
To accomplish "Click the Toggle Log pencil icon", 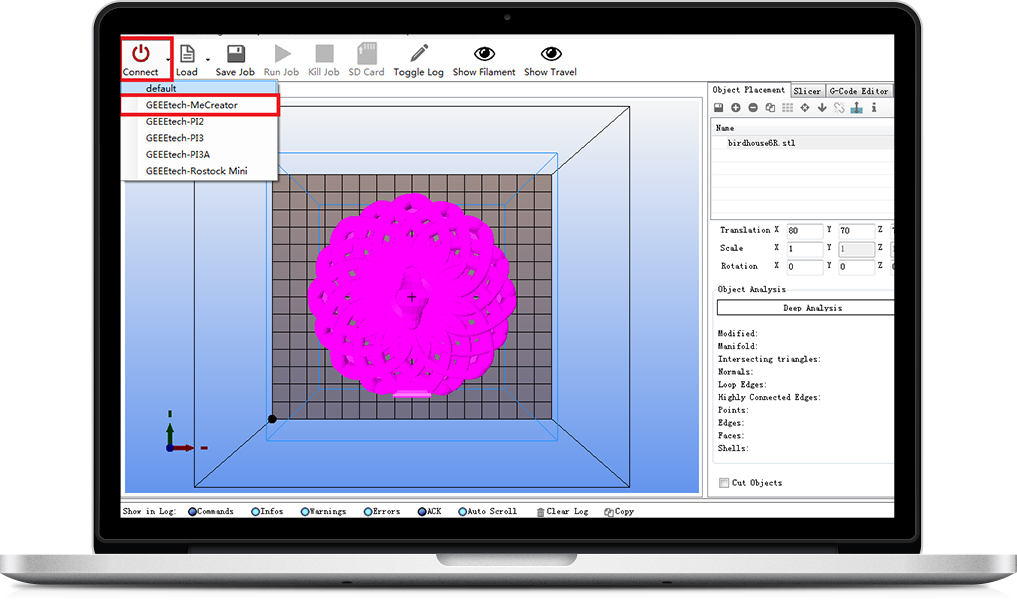I will pyautogui.click(x=419, y=53).
